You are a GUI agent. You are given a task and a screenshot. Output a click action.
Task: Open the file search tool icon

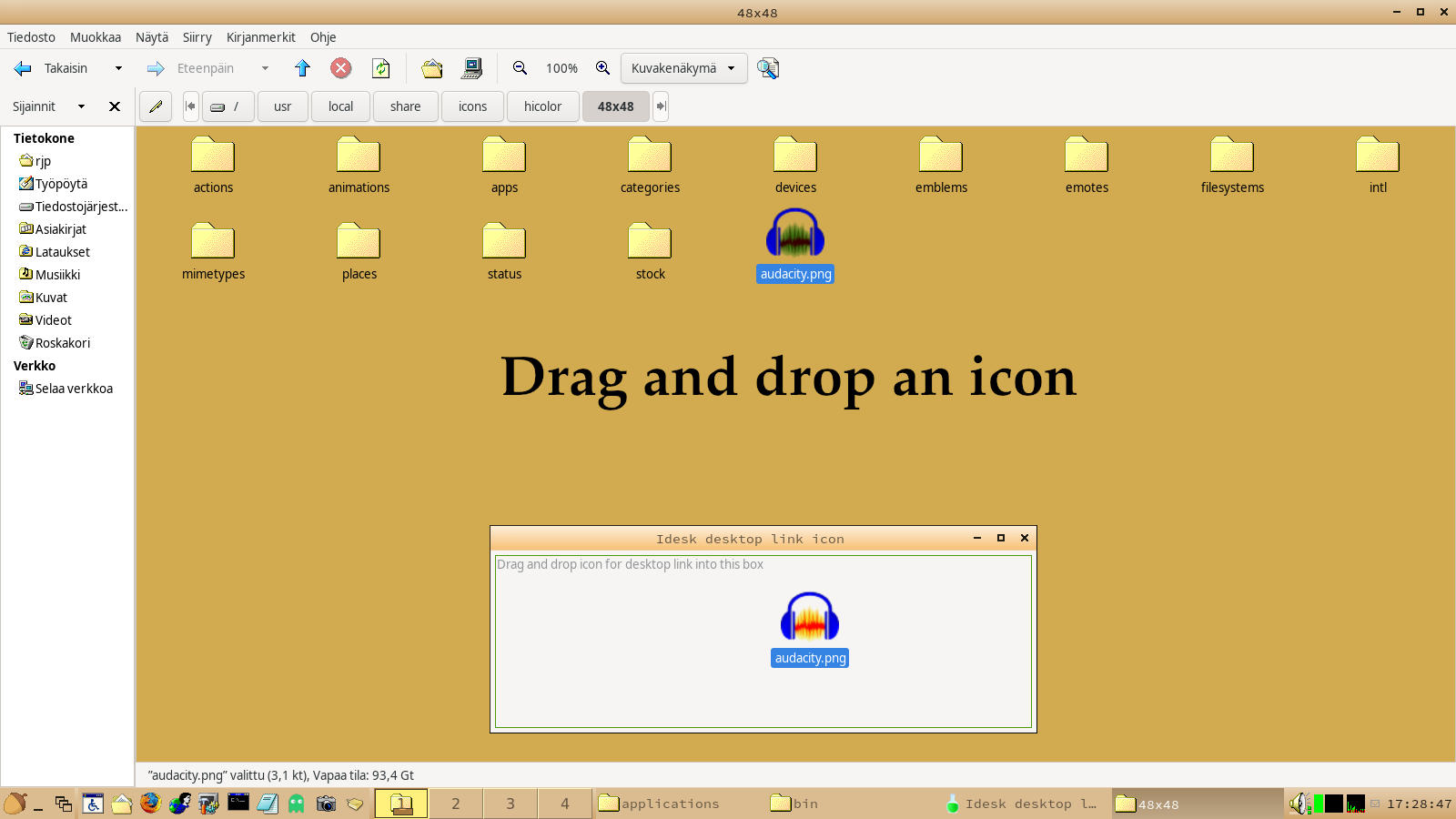pos(767,68)
